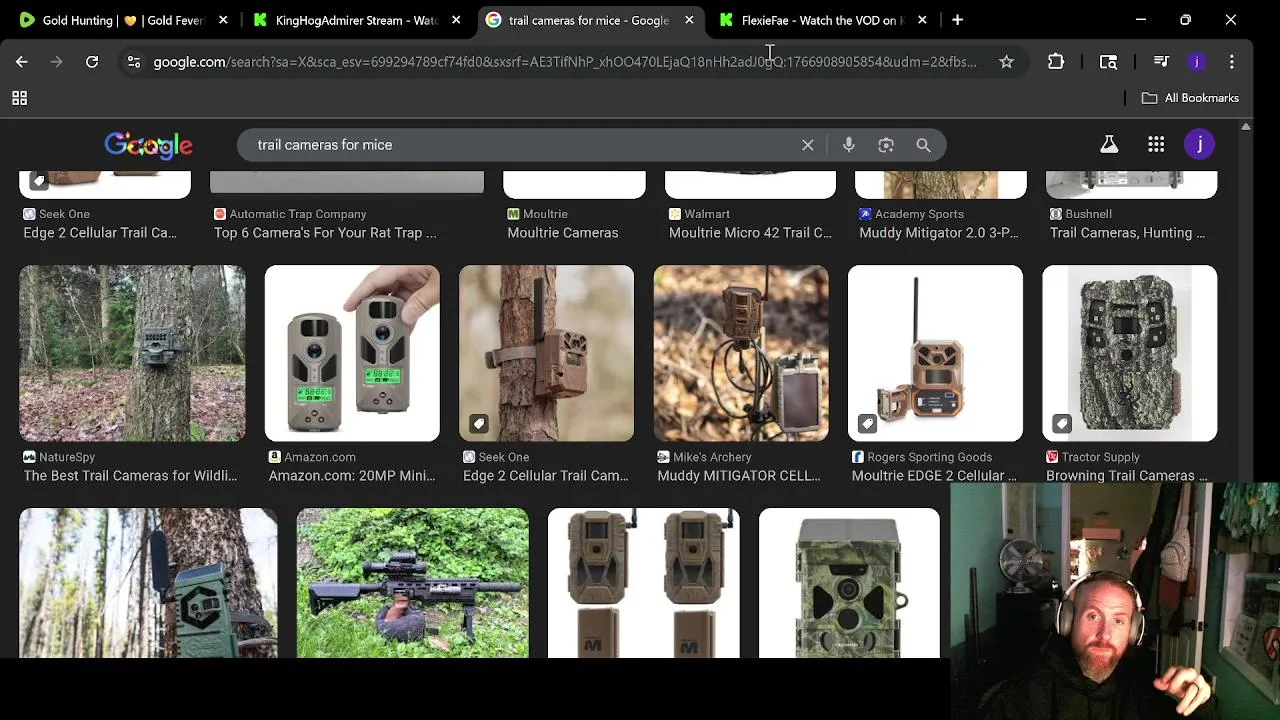This screenshot has width=1280, height=720.
Task: Open the Amazon 20MP mini camera image
Action: [352, 353]
